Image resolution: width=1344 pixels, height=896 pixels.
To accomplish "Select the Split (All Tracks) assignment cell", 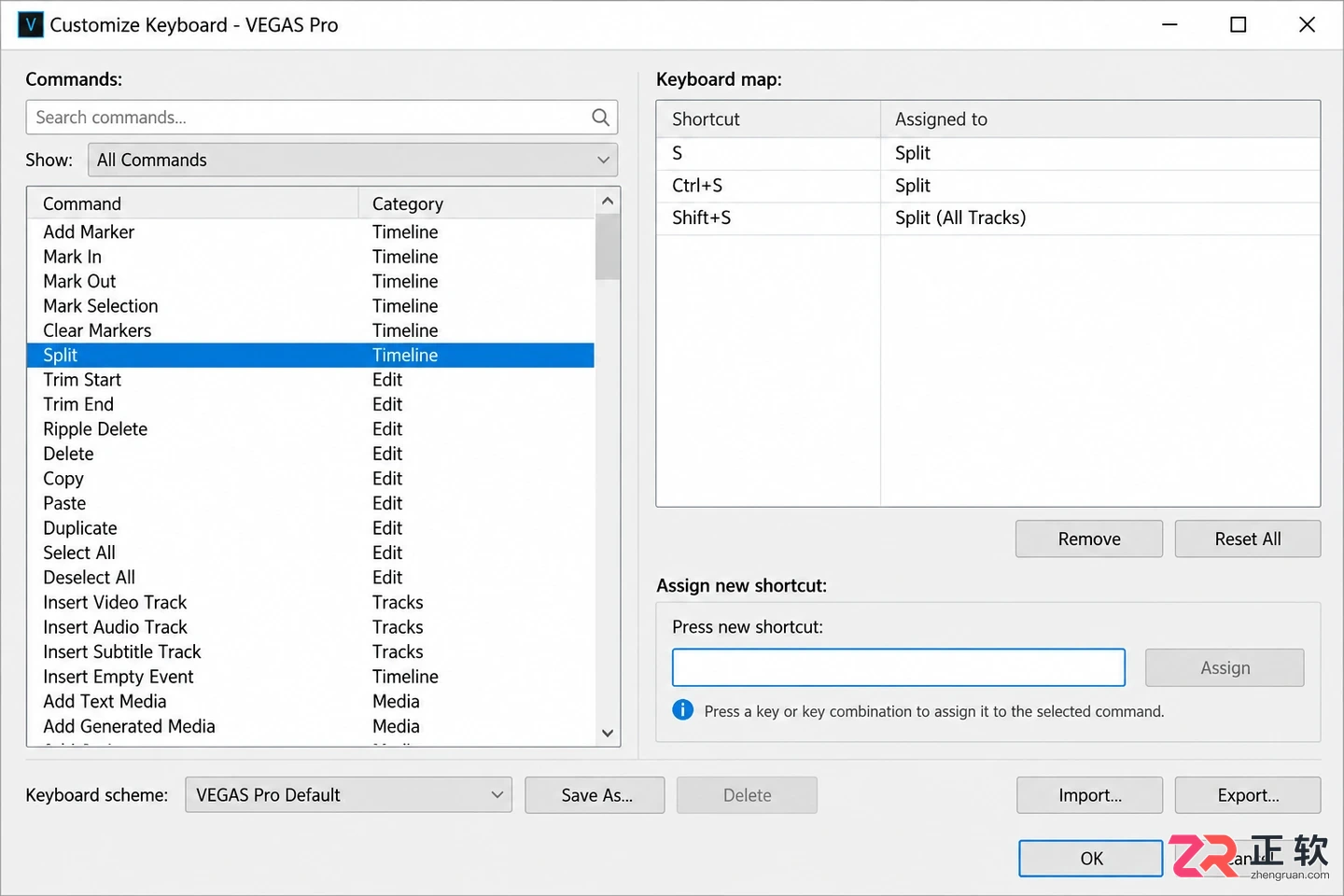I will 1100,217.
